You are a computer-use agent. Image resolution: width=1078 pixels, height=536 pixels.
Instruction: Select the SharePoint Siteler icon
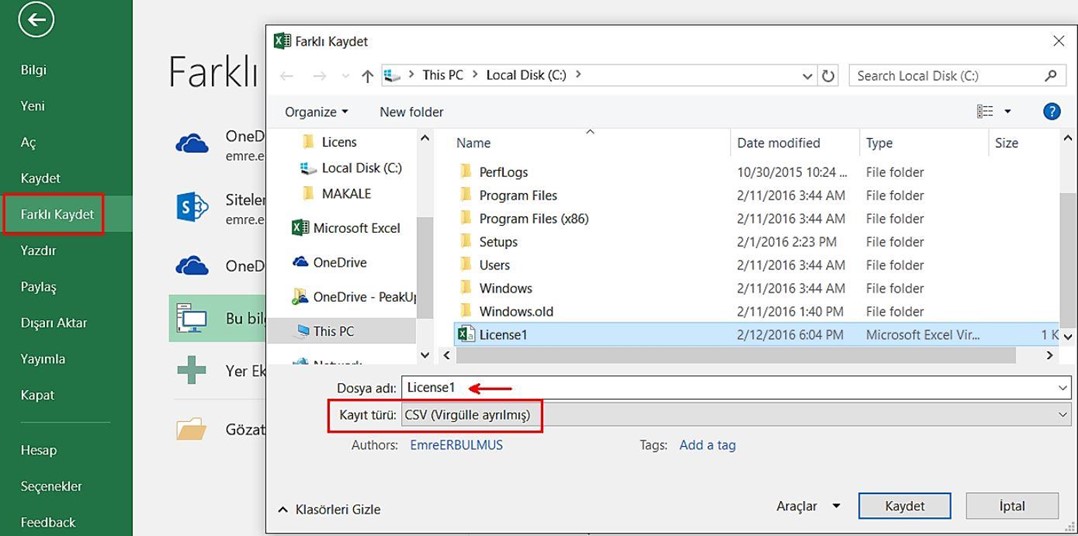click(192, 207)
